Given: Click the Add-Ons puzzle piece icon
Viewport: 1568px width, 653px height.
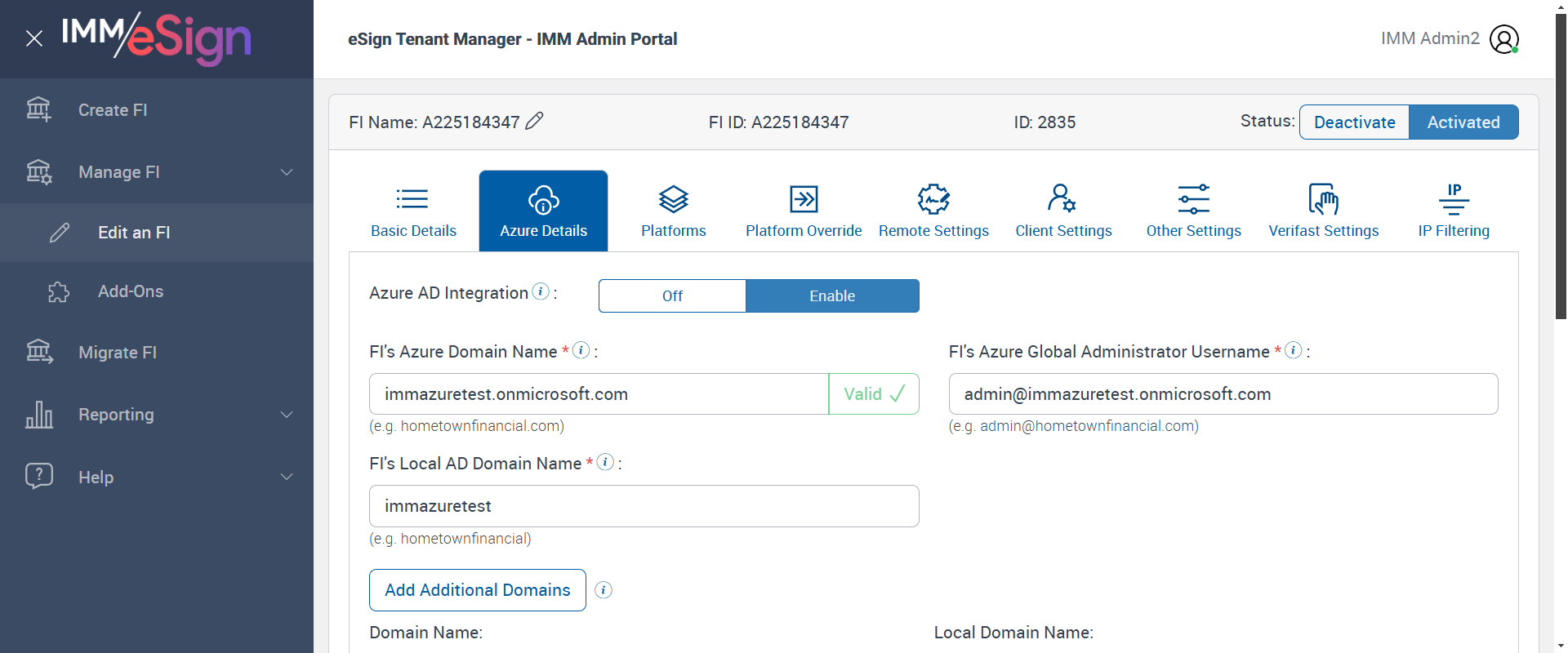Looking at the screenshot, I should click(x=59, y=291).
